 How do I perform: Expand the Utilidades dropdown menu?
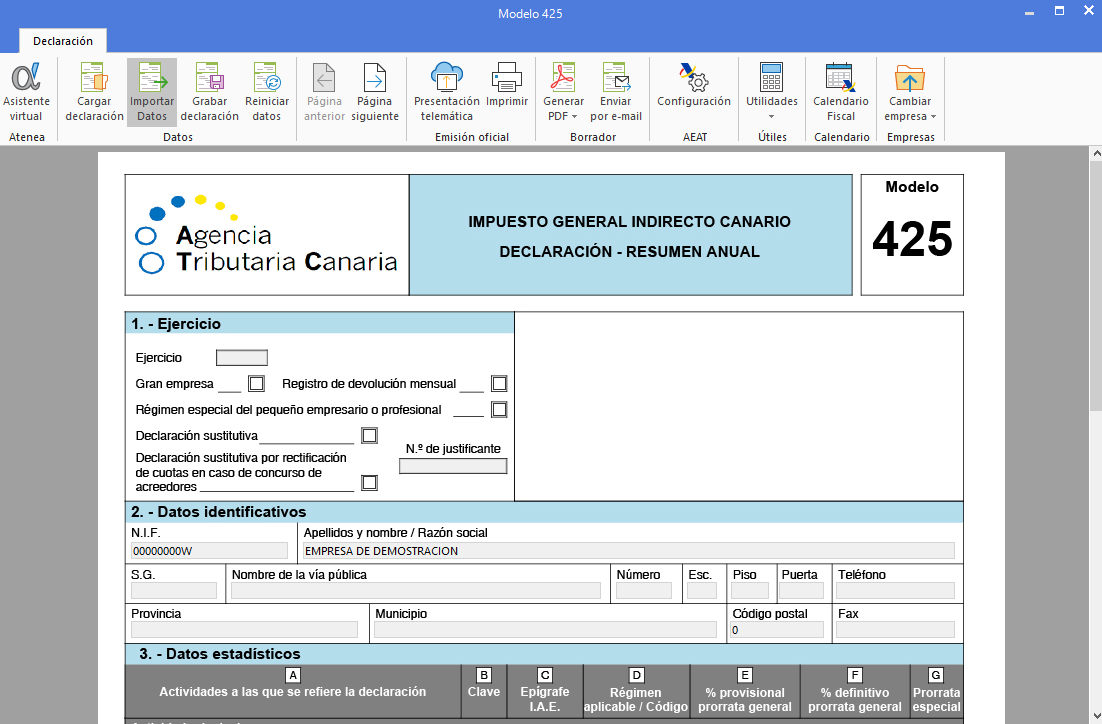click(x=771, y=108)
